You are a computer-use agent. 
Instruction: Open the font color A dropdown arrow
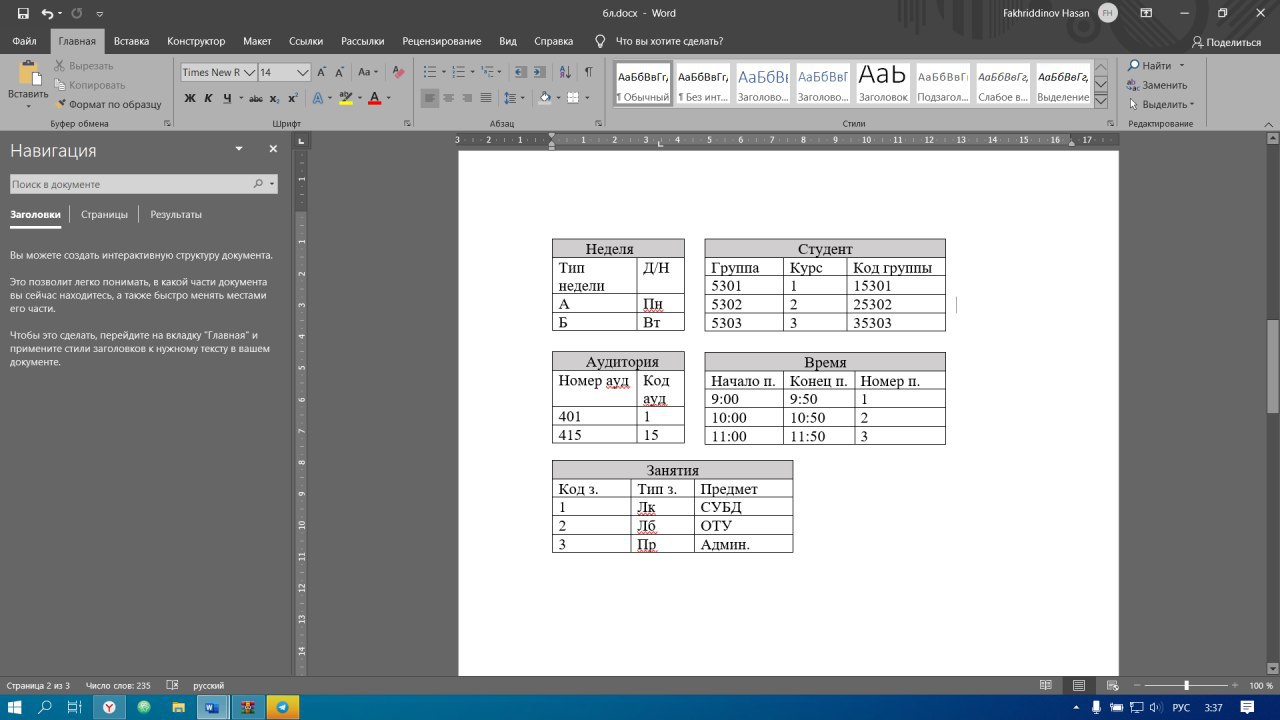point(388,98)
